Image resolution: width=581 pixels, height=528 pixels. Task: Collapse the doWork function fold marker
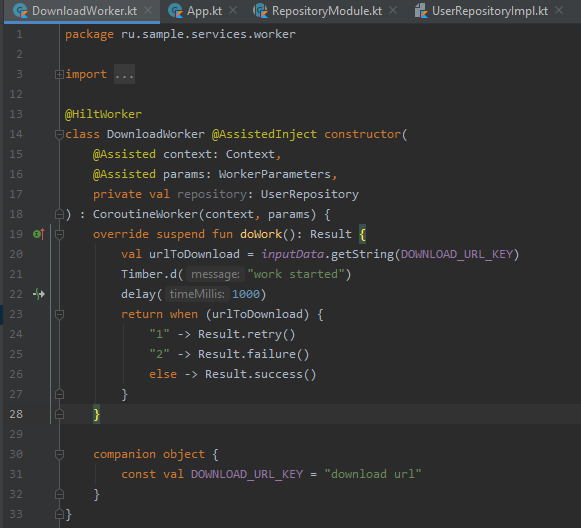coord(59,234)
